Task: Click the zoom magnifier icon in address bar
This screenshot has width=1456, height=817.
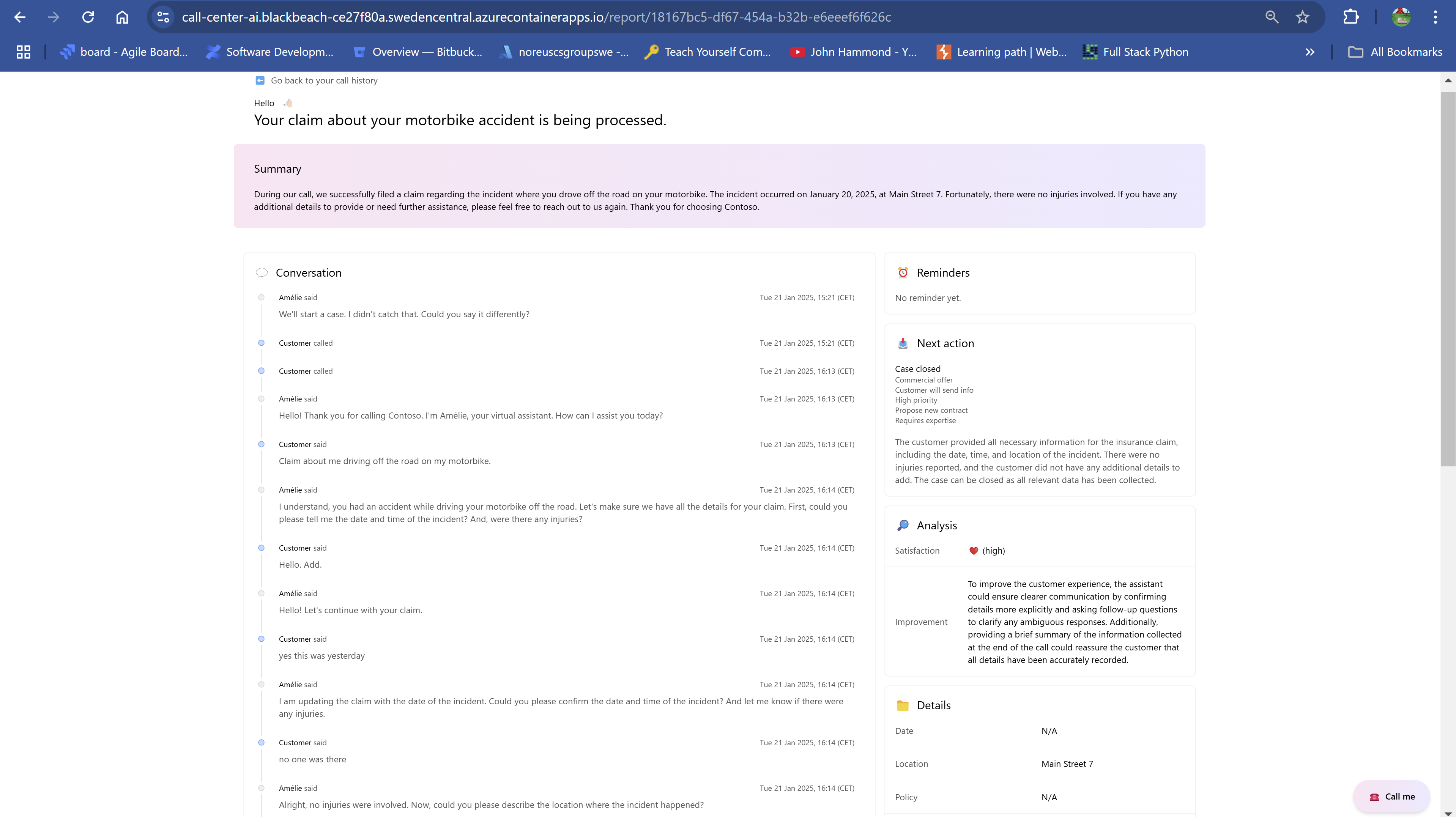Action: [1271, 17]
